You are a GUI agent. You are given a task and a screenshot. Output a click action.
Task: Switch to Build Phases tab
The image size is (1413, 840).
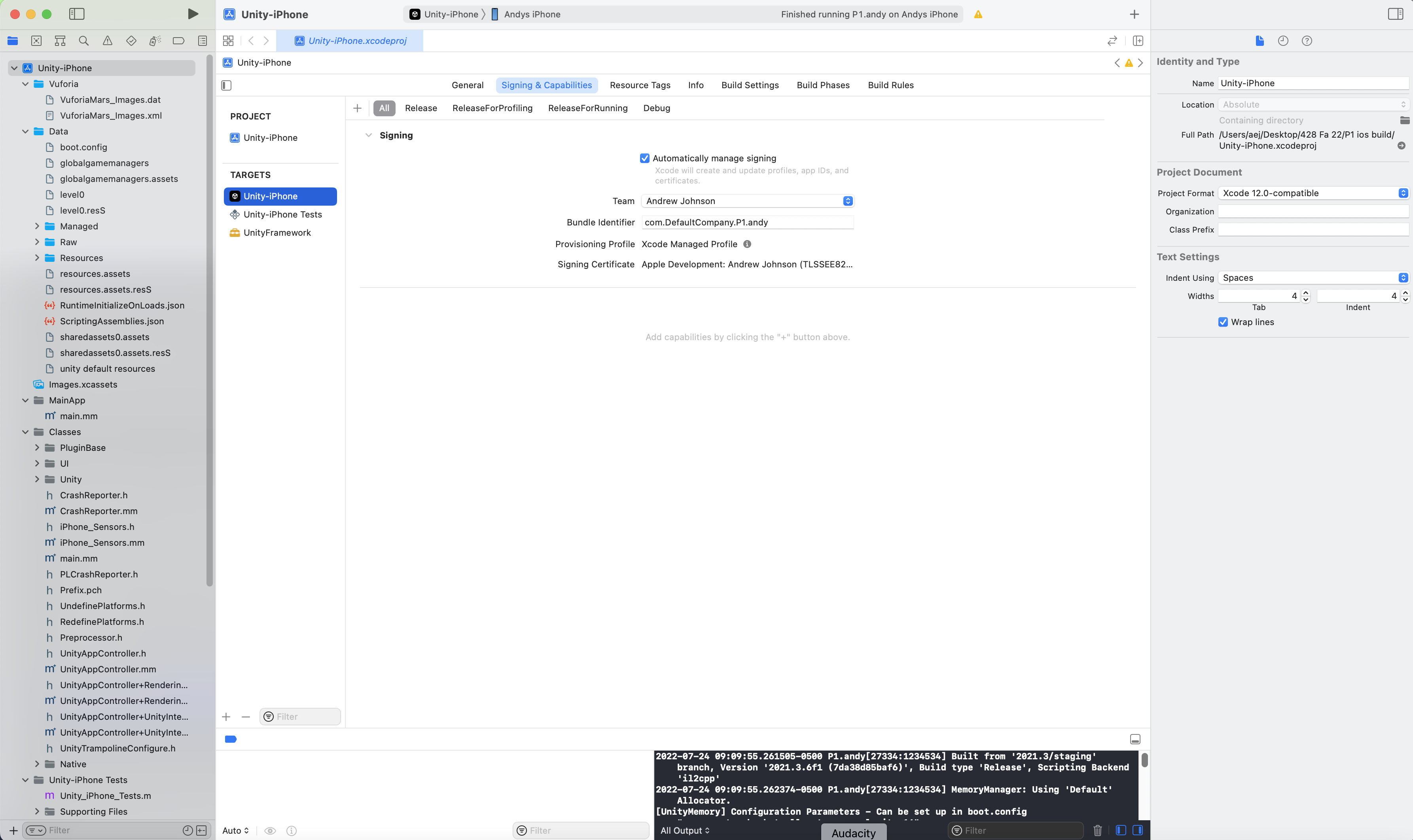[823, 85]
